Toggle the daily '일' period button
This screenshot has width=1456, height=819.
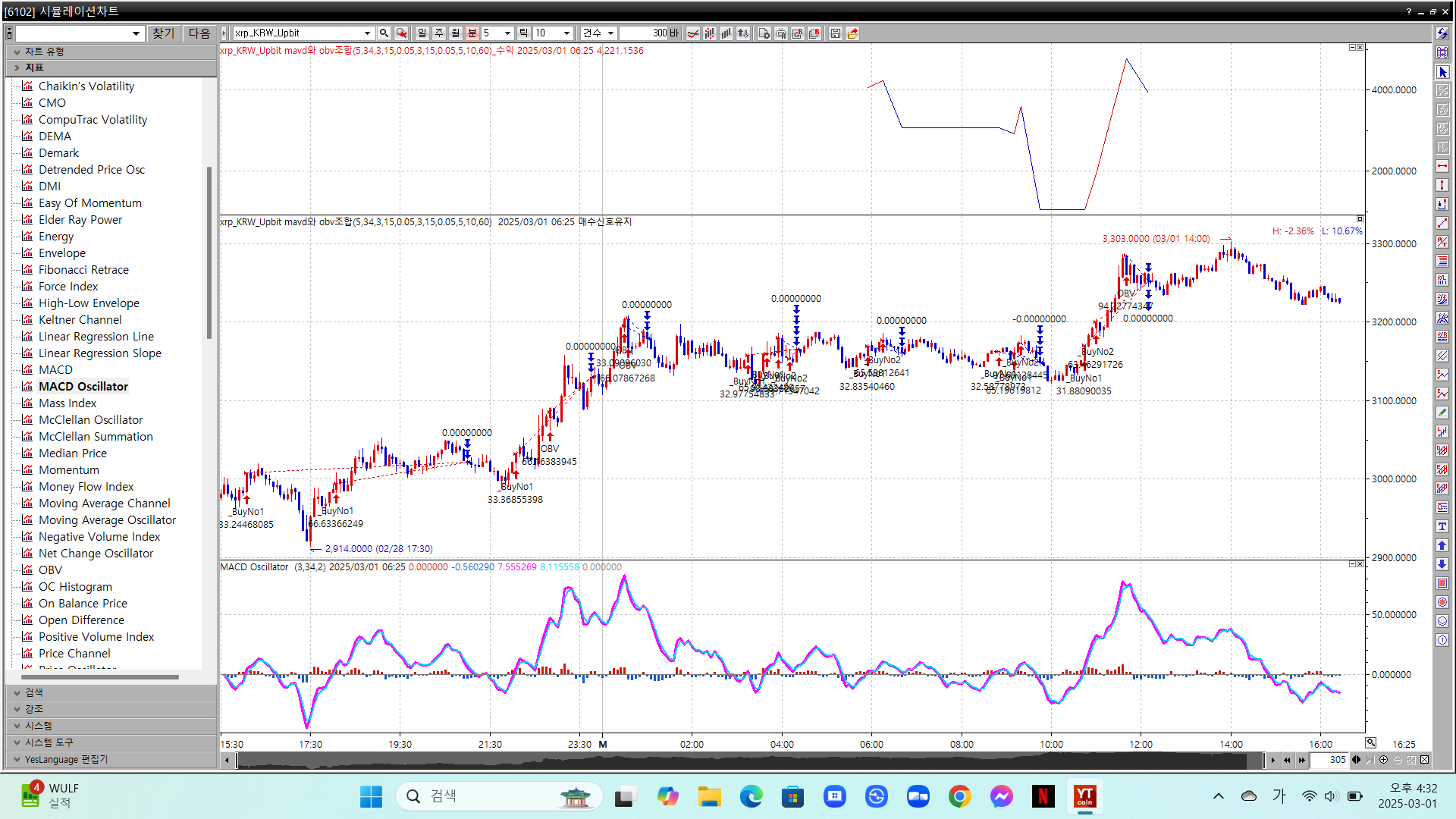pos(422,33)
